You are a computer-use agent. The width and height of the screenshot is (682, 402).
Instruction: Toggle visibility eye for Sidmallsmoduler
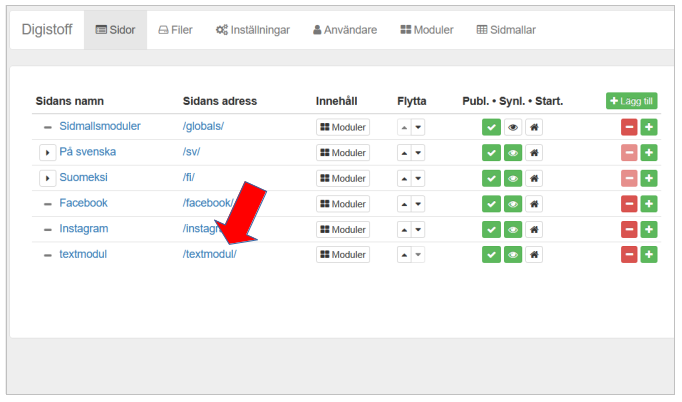[513, 127]
